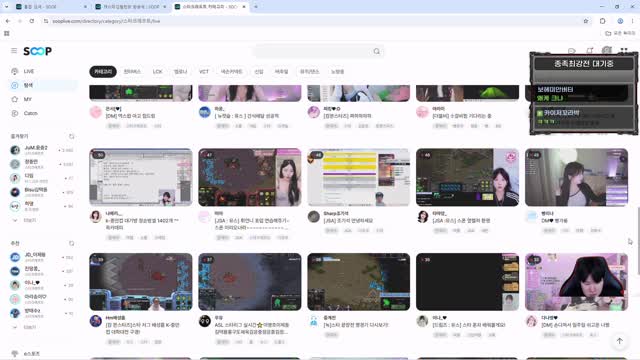Bookmark this page with the star icon
The width and height of the screenshot is (640, 360).
point(586,21)
